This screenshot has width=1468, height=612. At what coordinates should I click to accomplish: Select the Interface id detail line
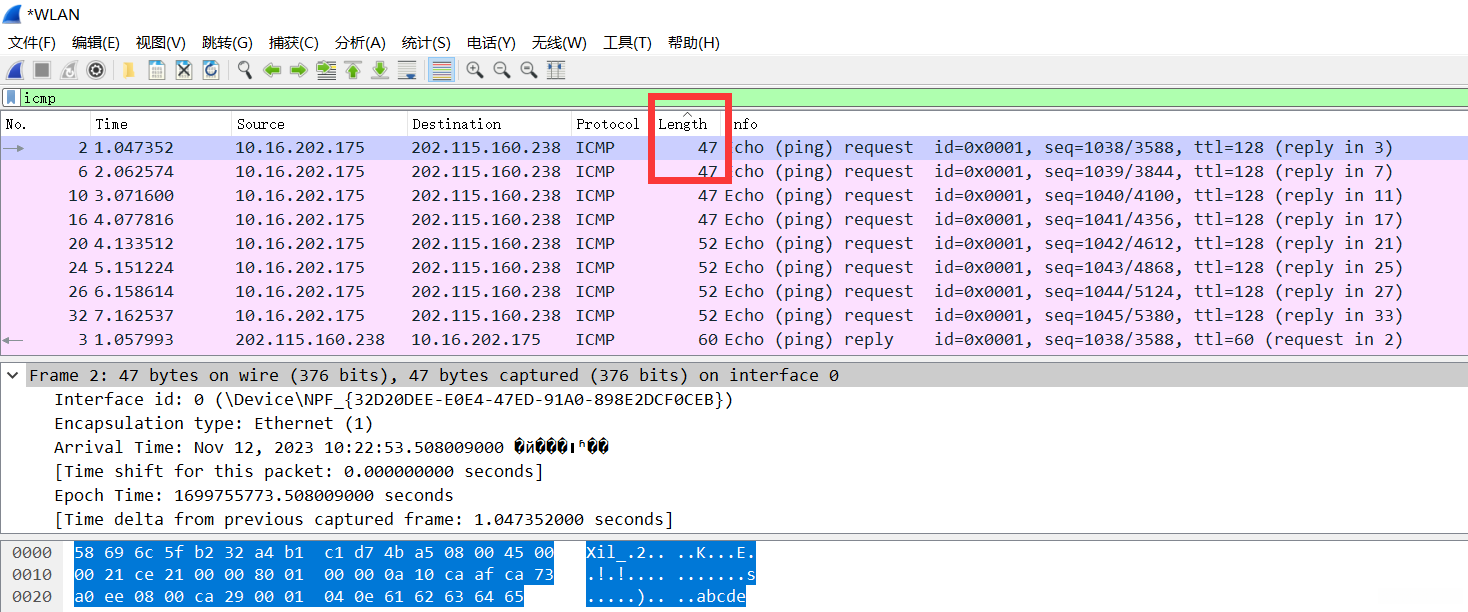click(x=394, y=400)
